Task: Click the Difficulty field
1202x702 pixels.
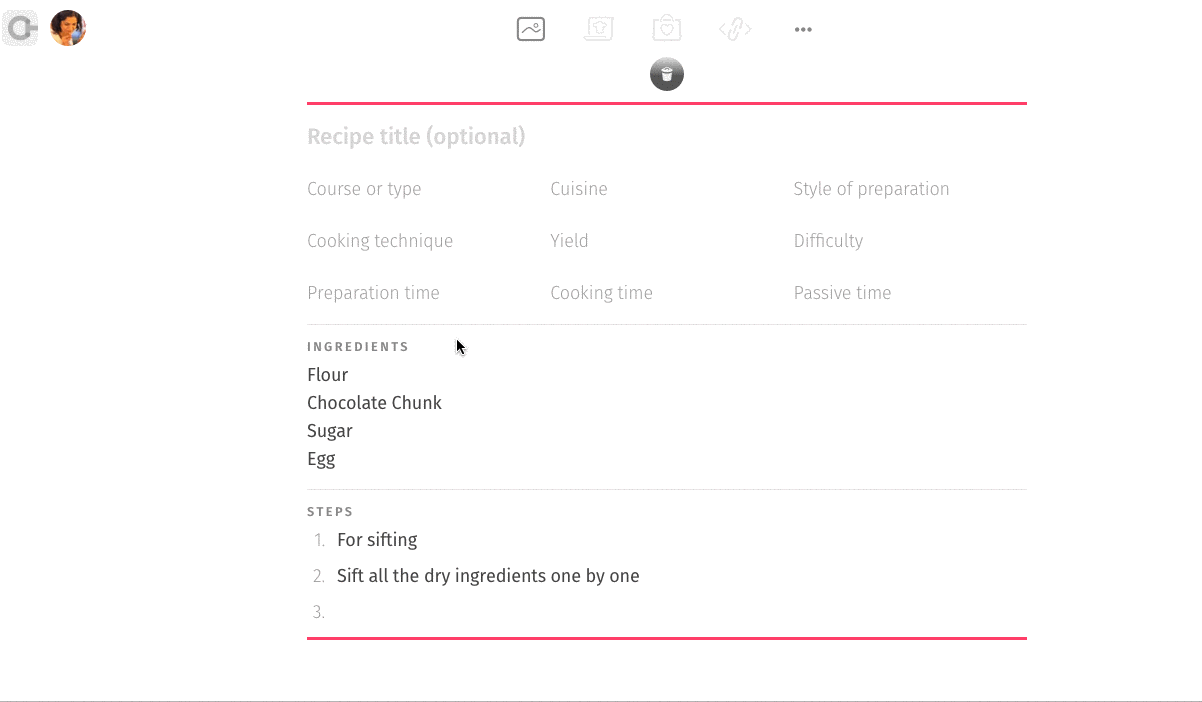Action: pos(910,241)
